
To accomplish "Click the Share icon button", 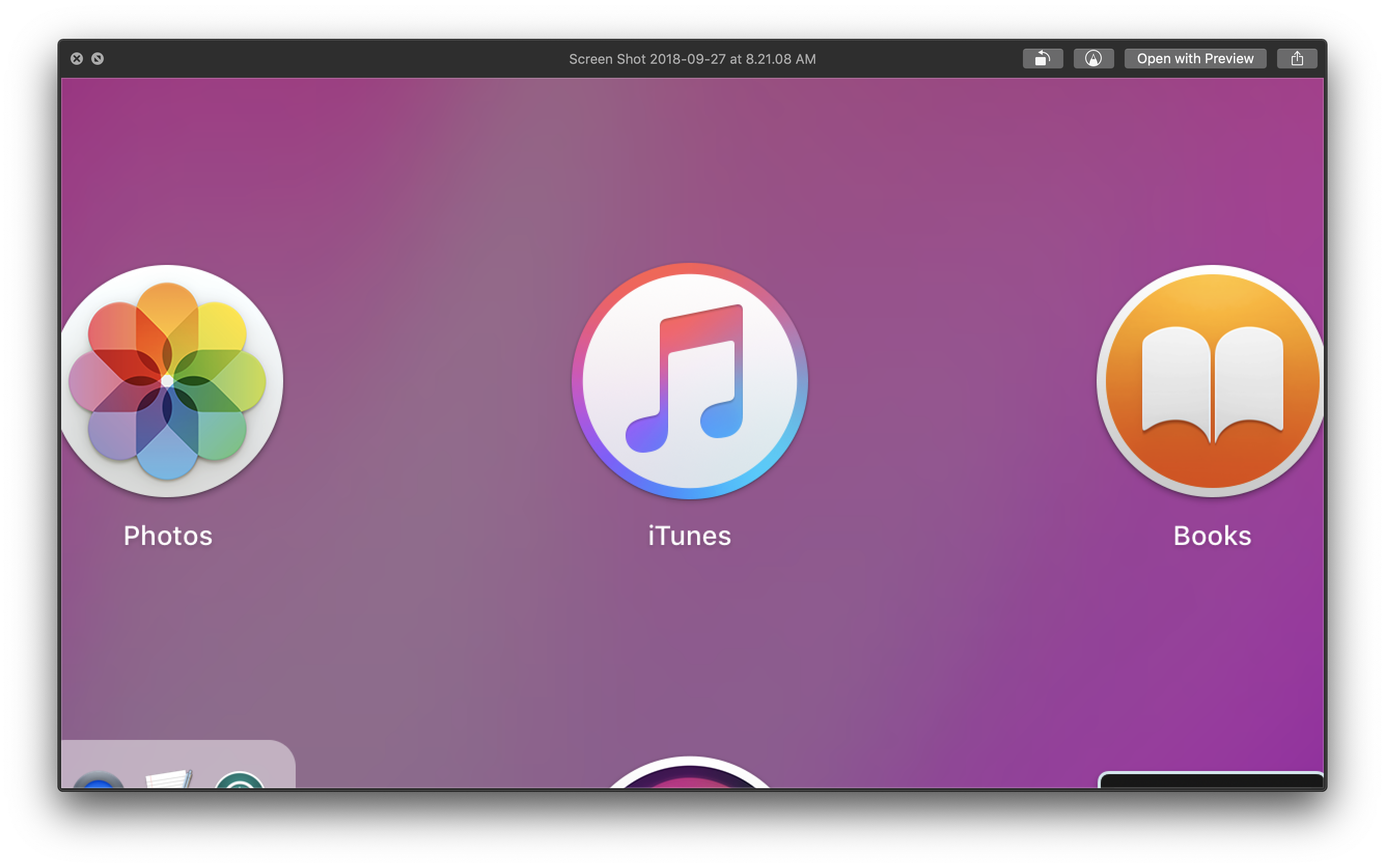I will (1297, 59).
